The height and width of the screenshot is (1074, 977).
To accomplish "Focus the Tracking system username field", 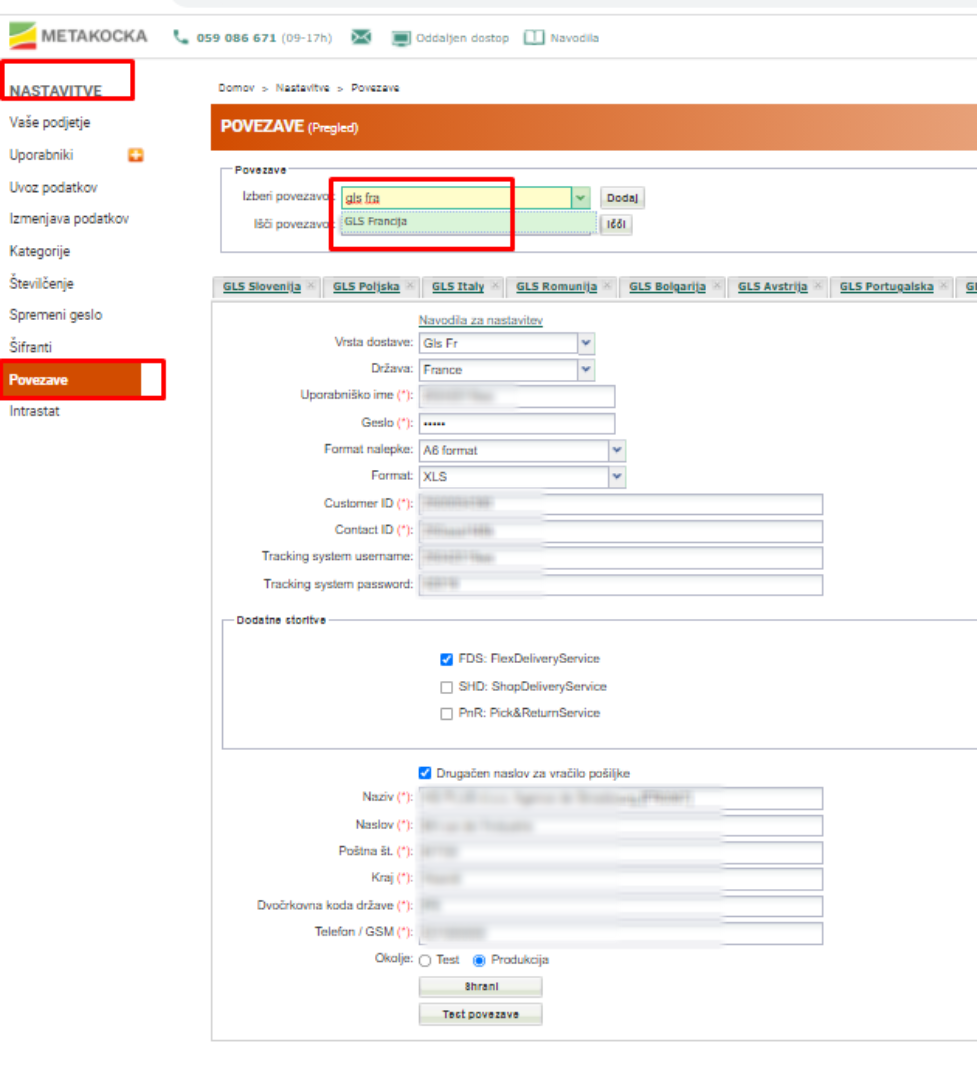I will tap(621, 558).
